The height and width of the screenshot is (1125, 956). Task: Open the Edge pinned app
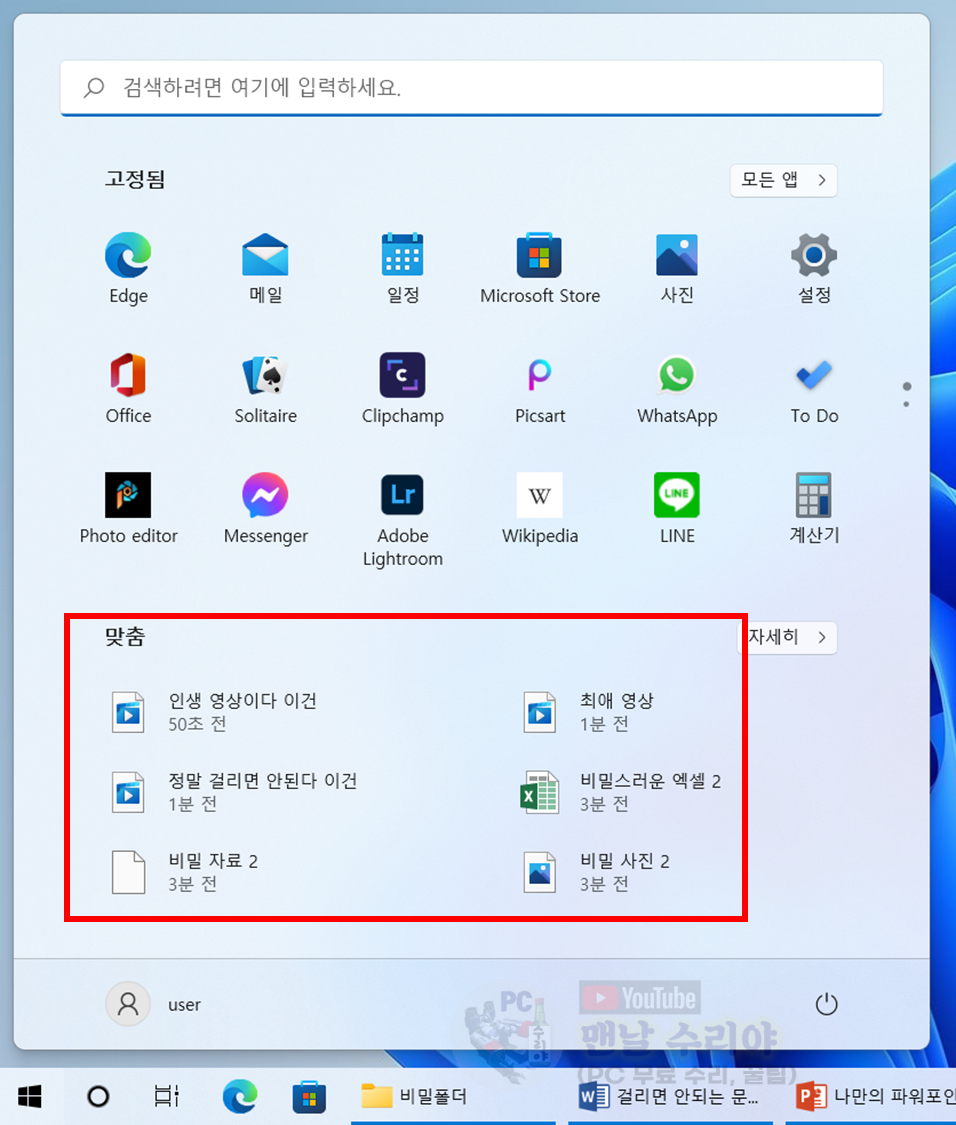pos(128,268)
